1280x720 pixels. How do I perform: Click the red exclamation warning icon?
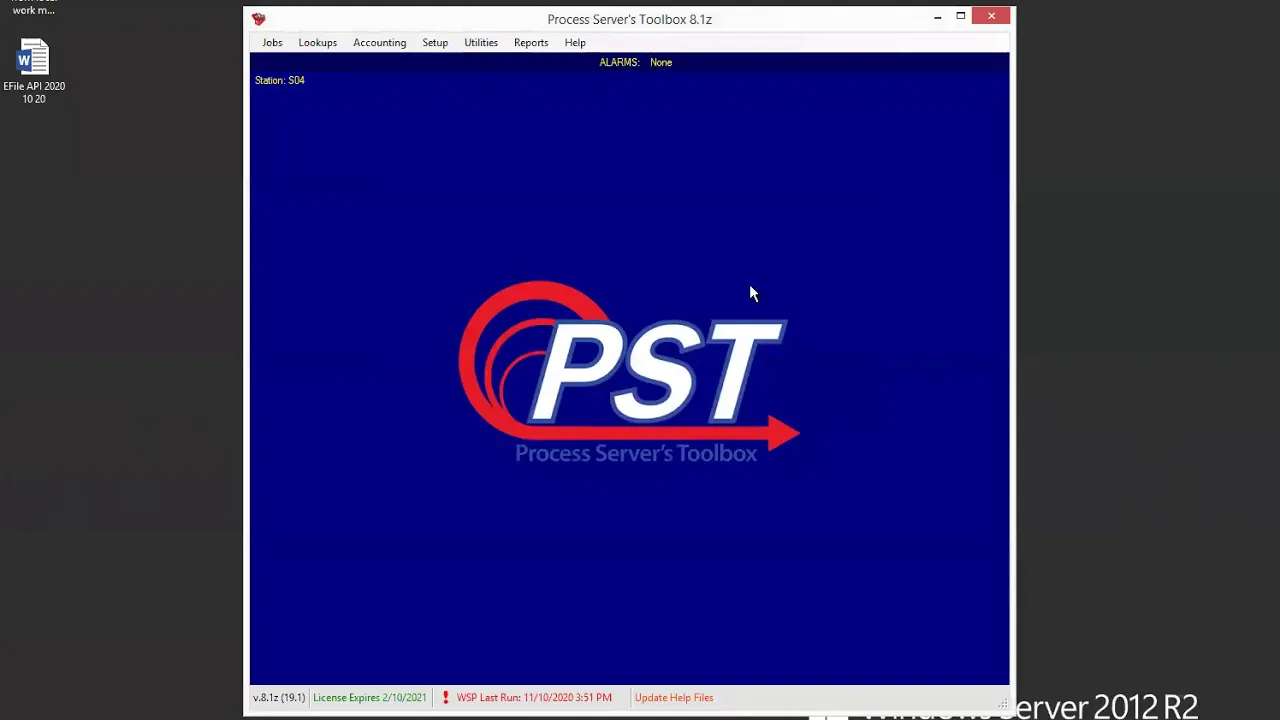click(445, 698)
